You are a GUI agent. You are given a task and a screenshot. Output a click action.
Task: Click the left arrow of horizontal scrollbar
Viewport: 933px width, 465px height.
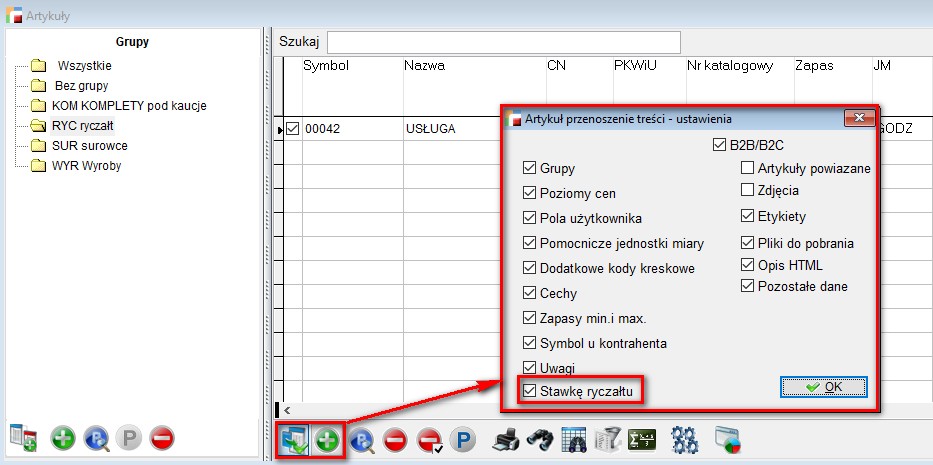[287, 410]
